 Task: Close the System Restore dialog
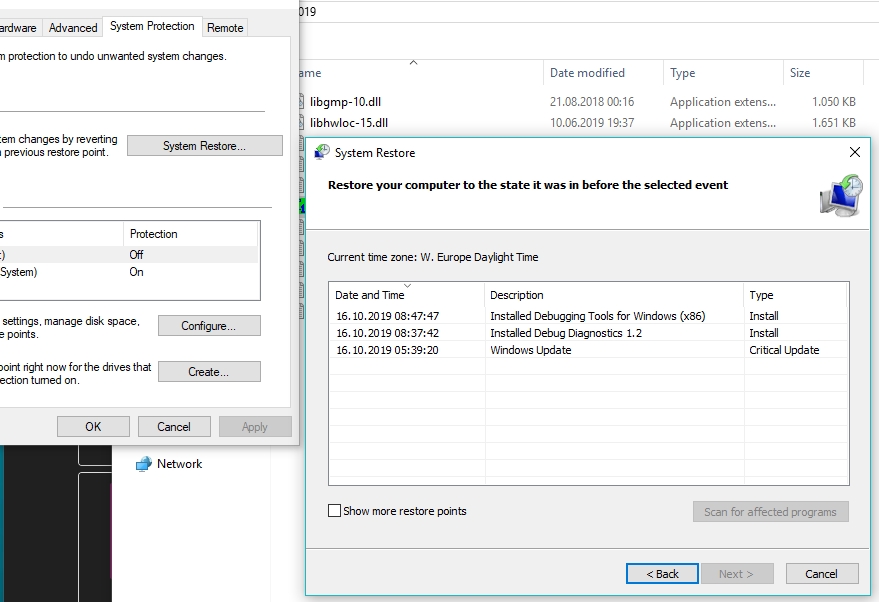[854, 152]
